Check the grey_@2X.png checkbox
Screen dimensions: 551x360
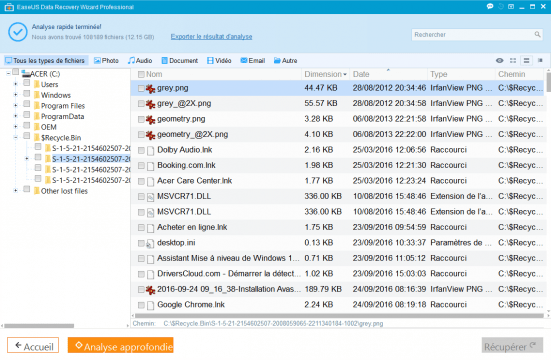141,104
